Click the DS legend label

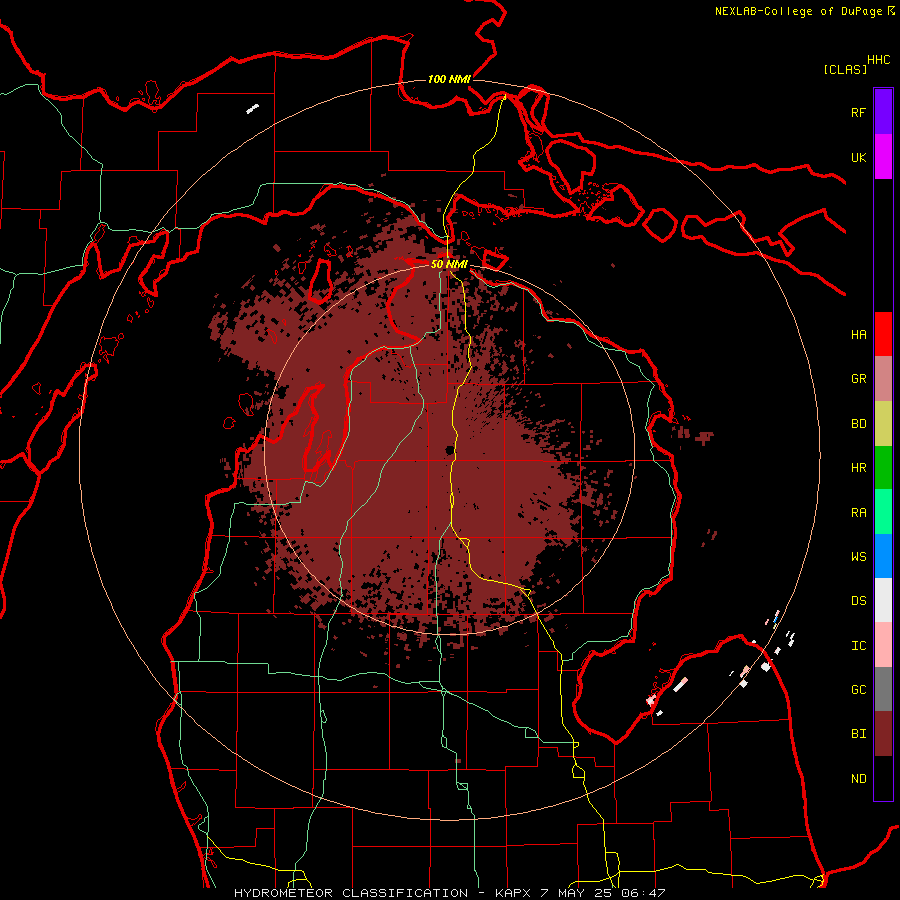[858, 601]
